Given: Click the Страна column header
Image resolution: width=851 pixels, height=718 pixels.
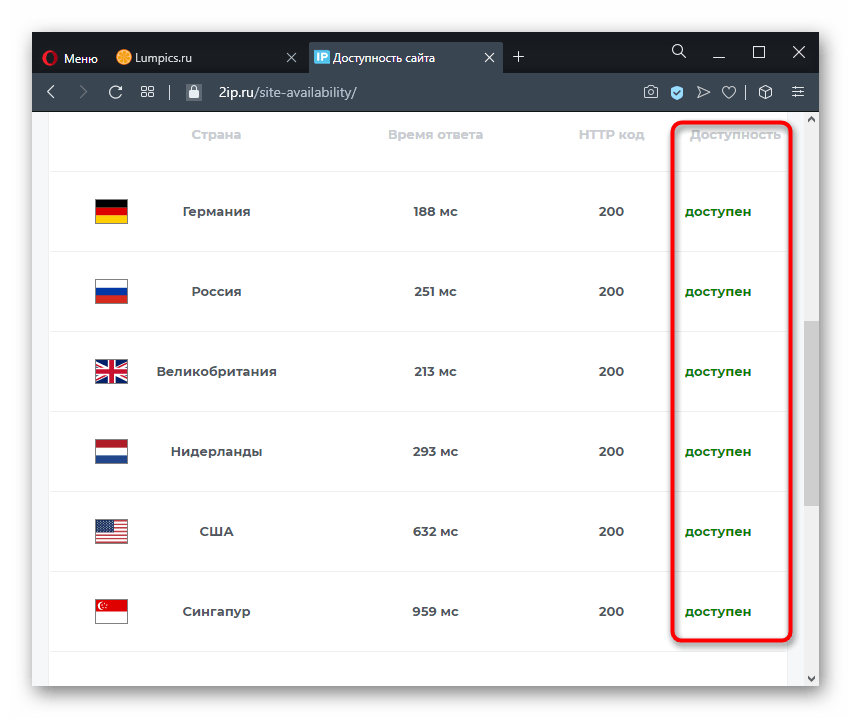Looking at the screenshot, I should point(216,135).
